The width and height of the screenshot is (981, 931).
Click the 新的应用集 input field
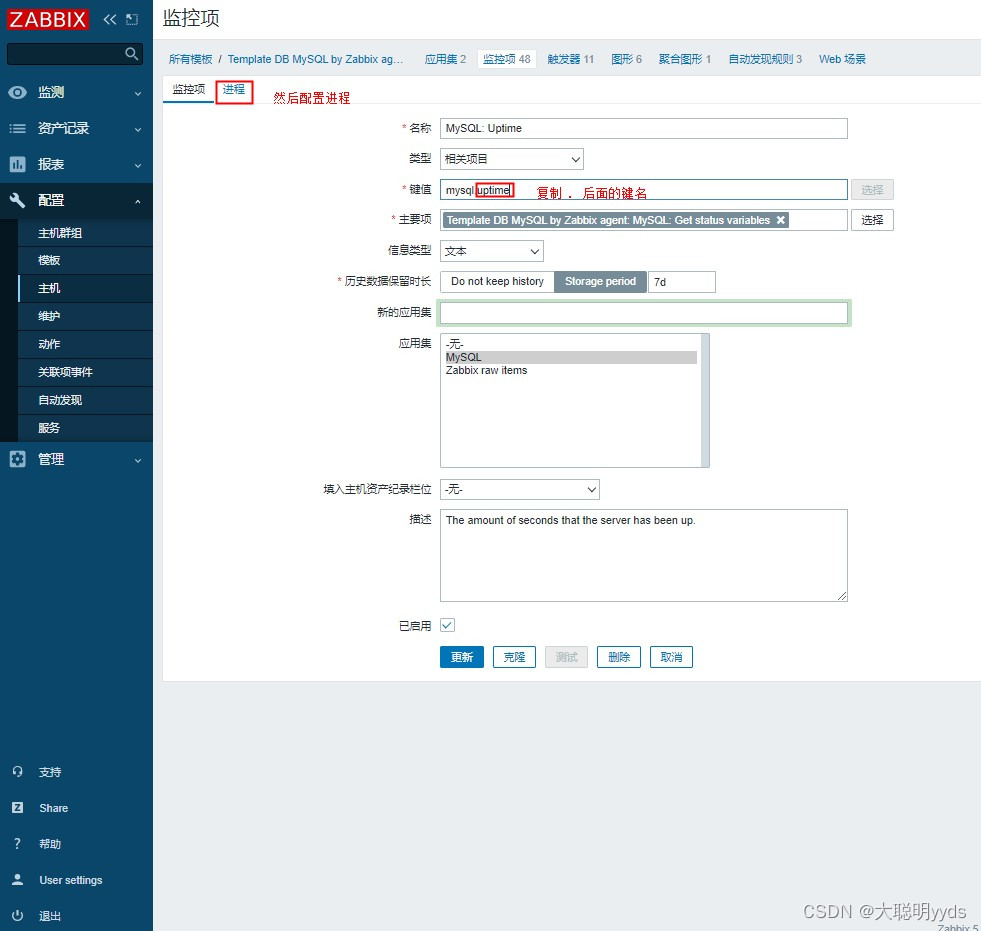click(x=644, y=313)
